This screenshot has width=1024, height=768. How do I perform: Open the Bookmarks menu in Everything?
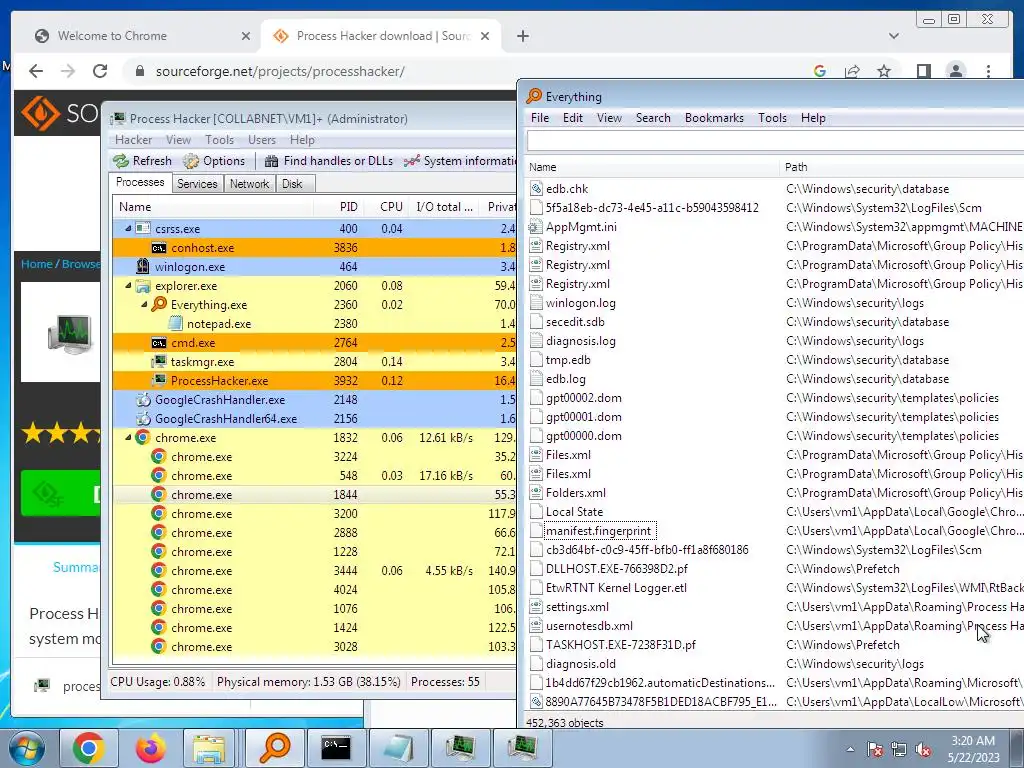714,118
